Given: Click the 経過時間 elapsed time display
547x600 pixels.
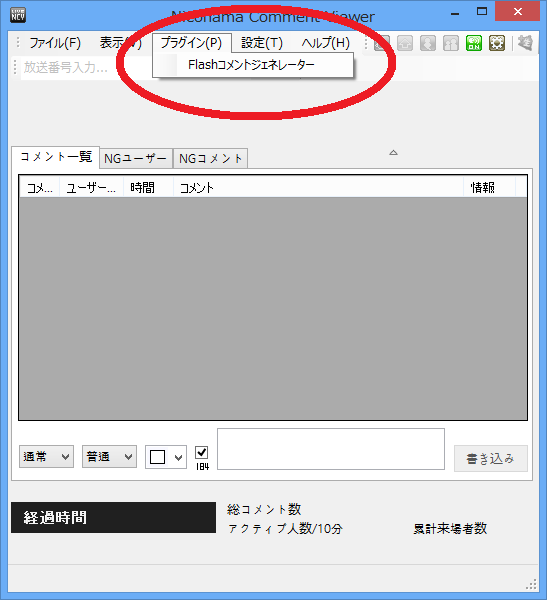Looking at the screenshot, I should coord(113,517).
